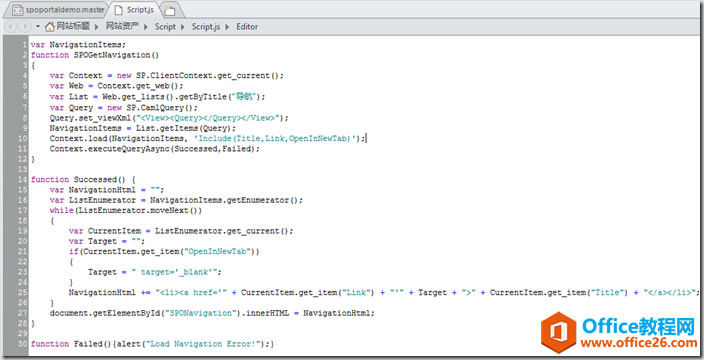The height and width of the screenshot is (360, 704).
Task: Click the spoportaldemo.master file icon
Action: click(x=18, y=10)
